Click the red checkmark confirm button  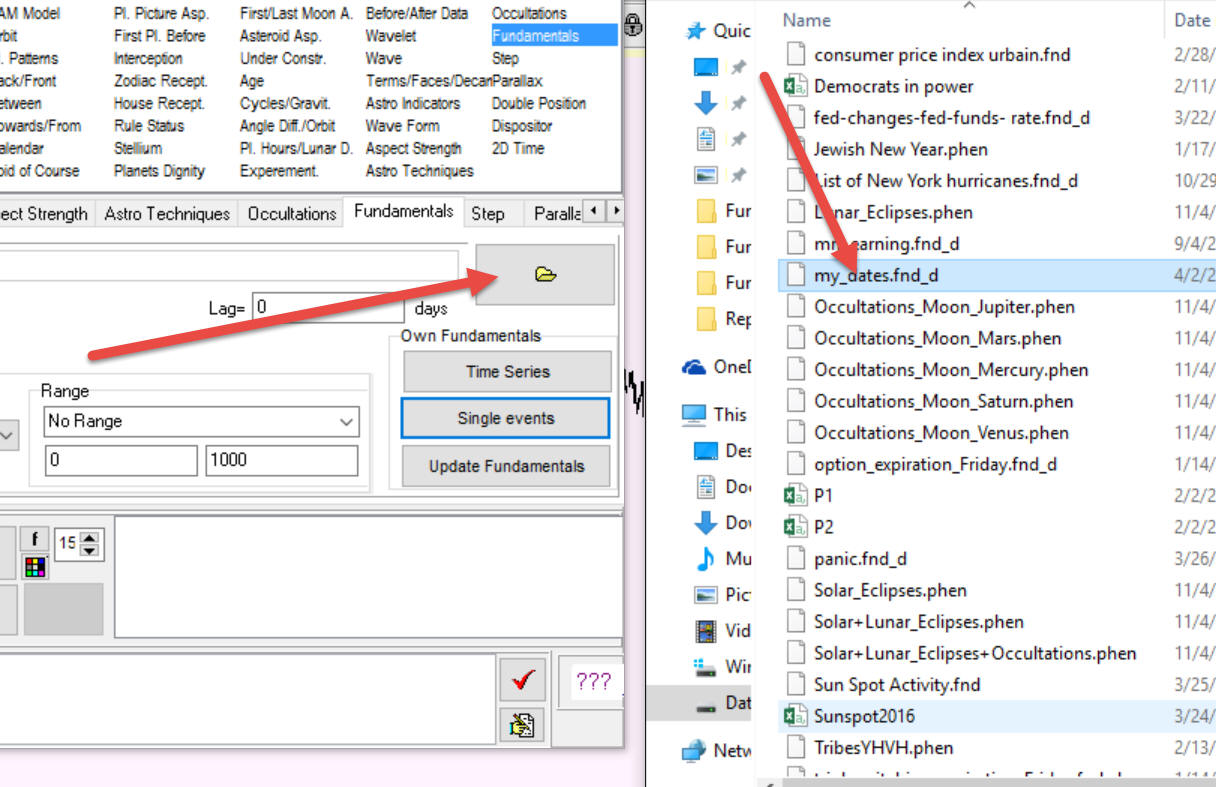521,681
